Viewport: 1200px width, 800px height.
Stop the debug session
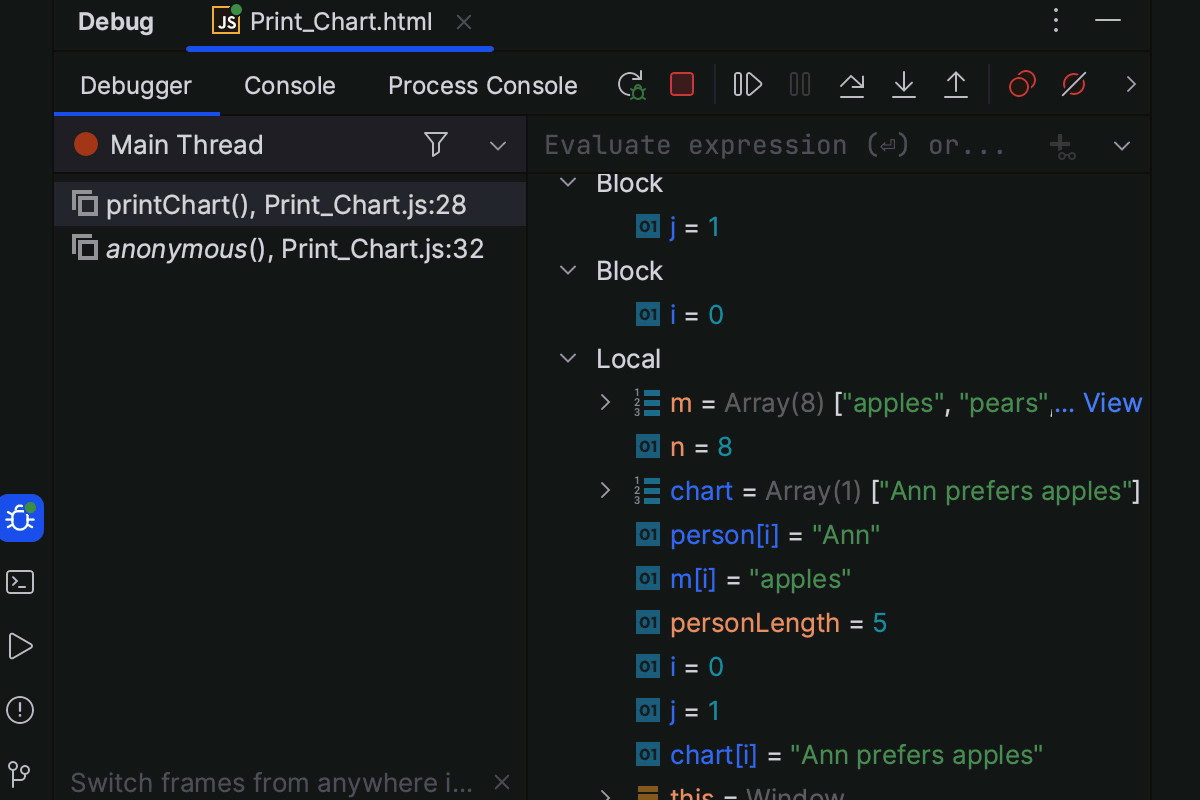point(682,84)
